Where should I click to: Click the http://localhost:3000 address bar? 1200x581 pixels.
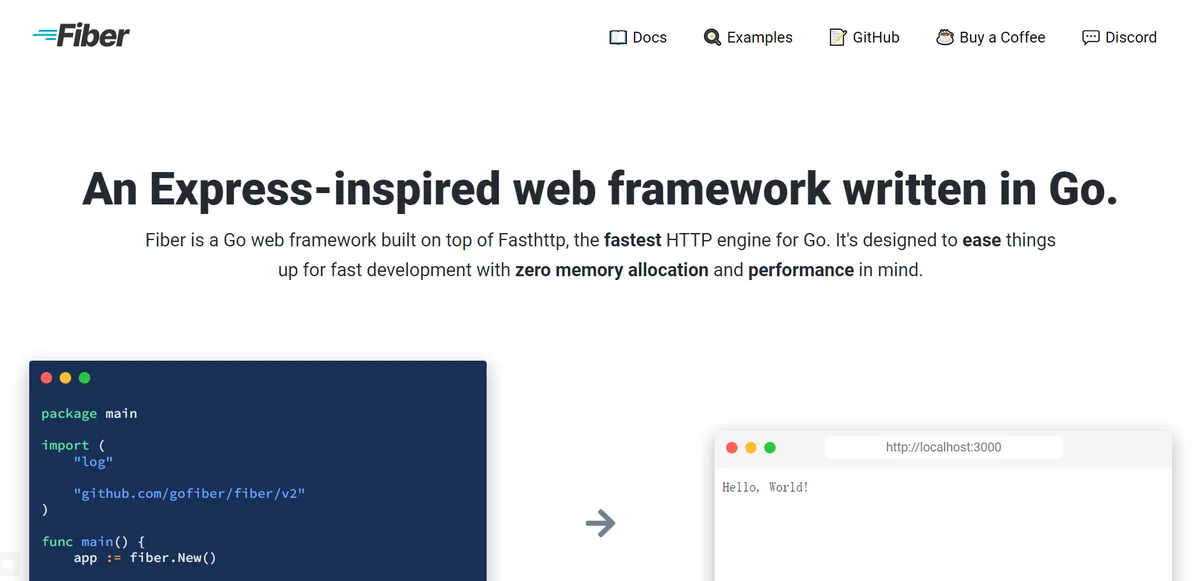pos(943,448)
